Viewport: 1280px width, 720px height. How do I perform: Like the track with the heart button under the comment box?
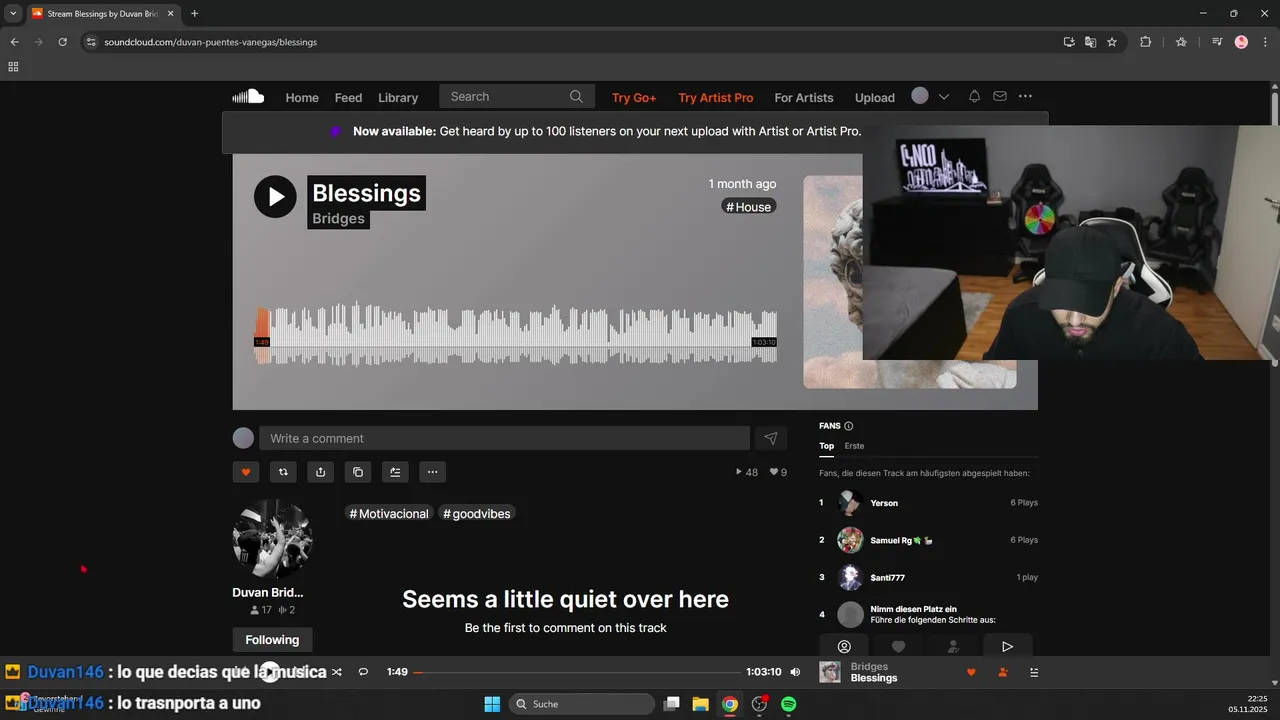246,472
